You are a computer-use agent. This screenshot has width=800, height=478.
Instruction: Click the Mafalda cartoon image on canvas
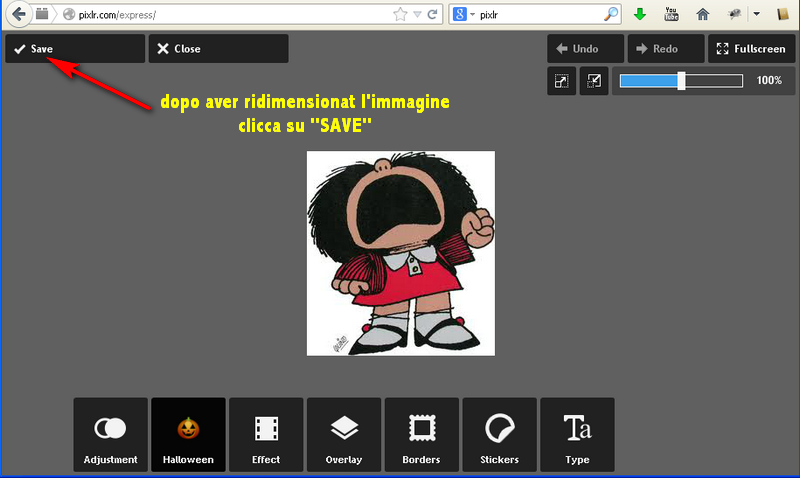(401, 254)
